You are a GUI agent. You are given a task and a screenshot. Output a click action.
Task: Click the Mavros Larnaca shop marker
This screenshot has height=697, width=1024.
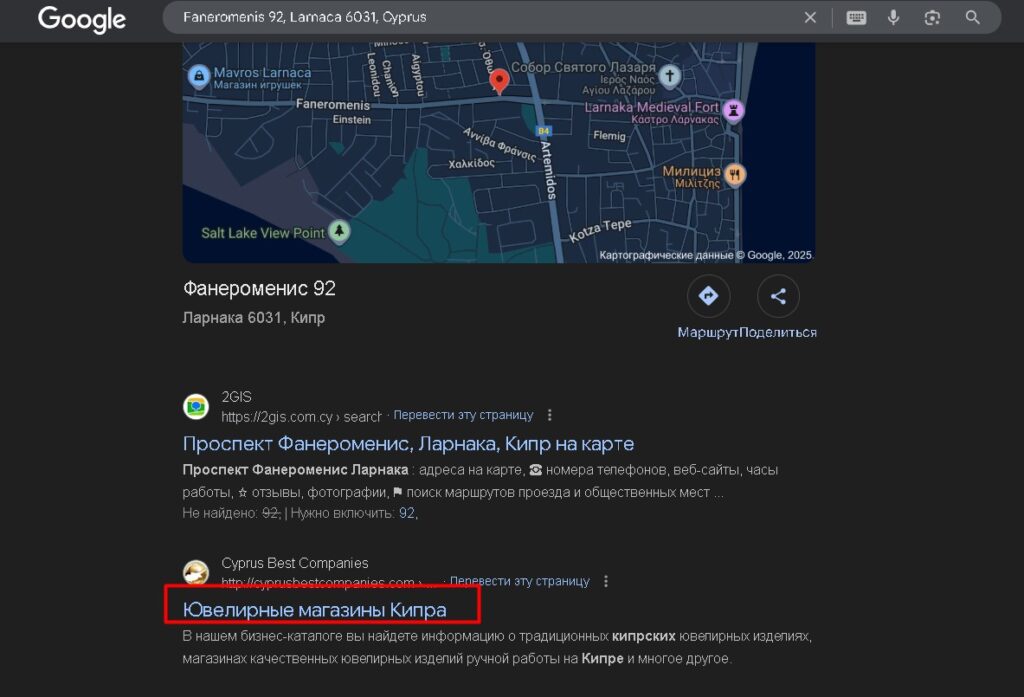point(198,76)
